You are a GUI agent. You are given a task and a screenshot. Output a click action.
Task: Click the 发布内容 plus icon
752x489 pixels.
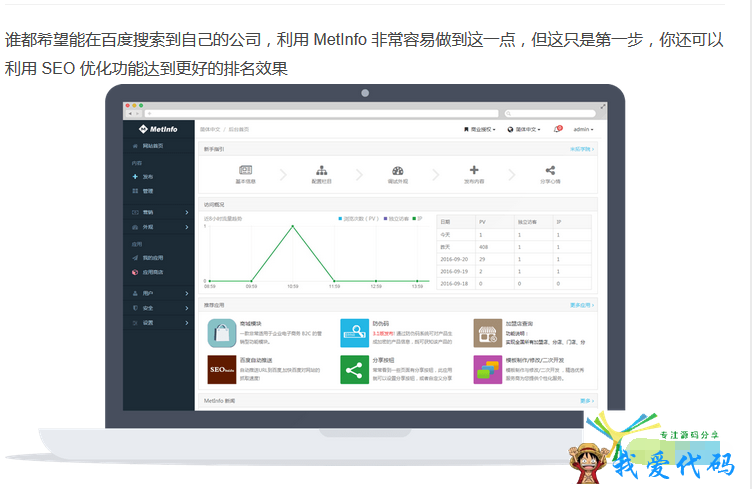pos(474,170)
